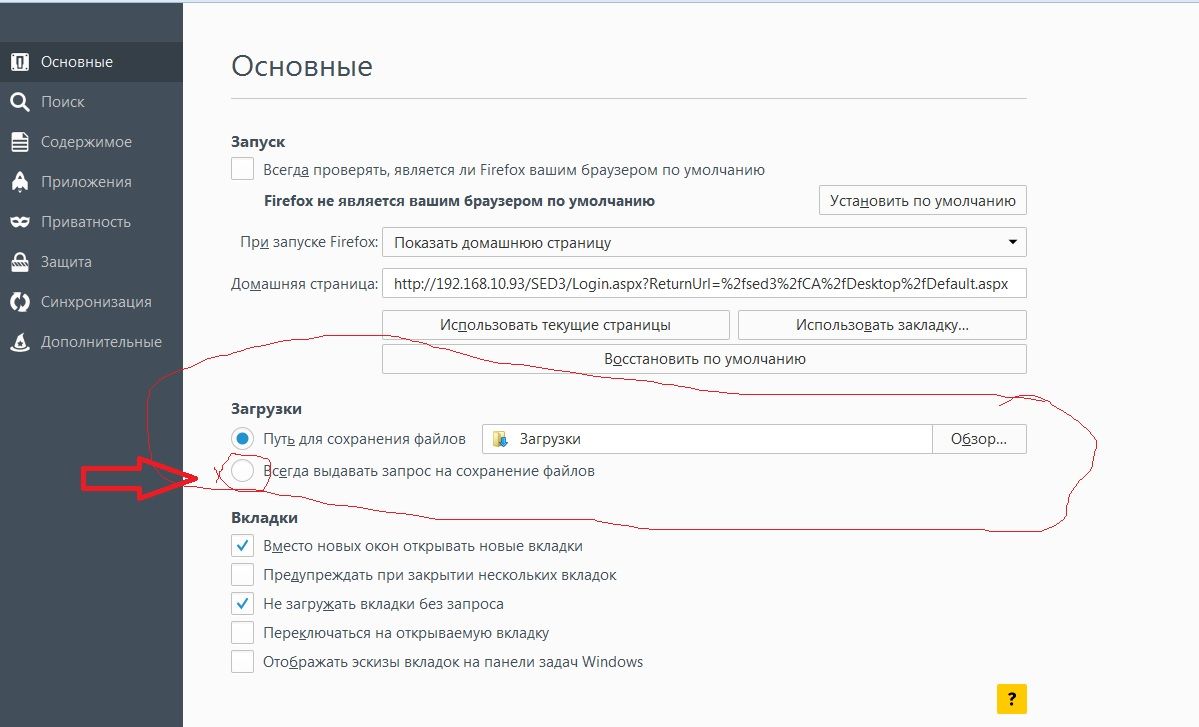1199x727 pixels.
Task: Click the Content (Содержимое) document icon
Action: (x=19, y=142)
